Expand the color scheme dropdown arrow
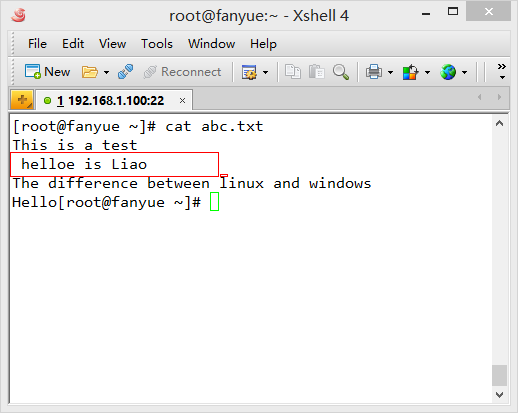Viewport: 518px width, 413px height. [427, 72]
